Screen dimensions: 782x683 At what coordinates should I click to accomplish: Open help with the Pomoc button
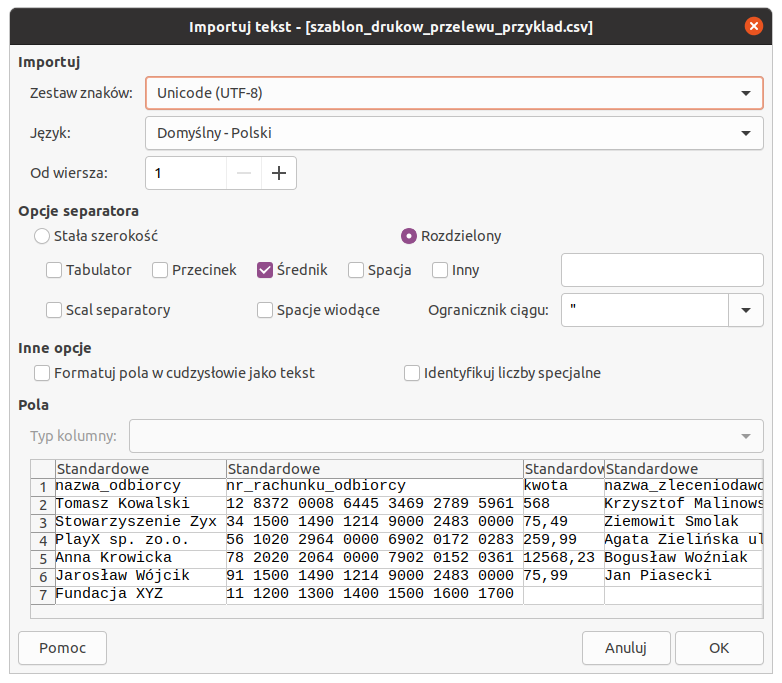[63, 647]
